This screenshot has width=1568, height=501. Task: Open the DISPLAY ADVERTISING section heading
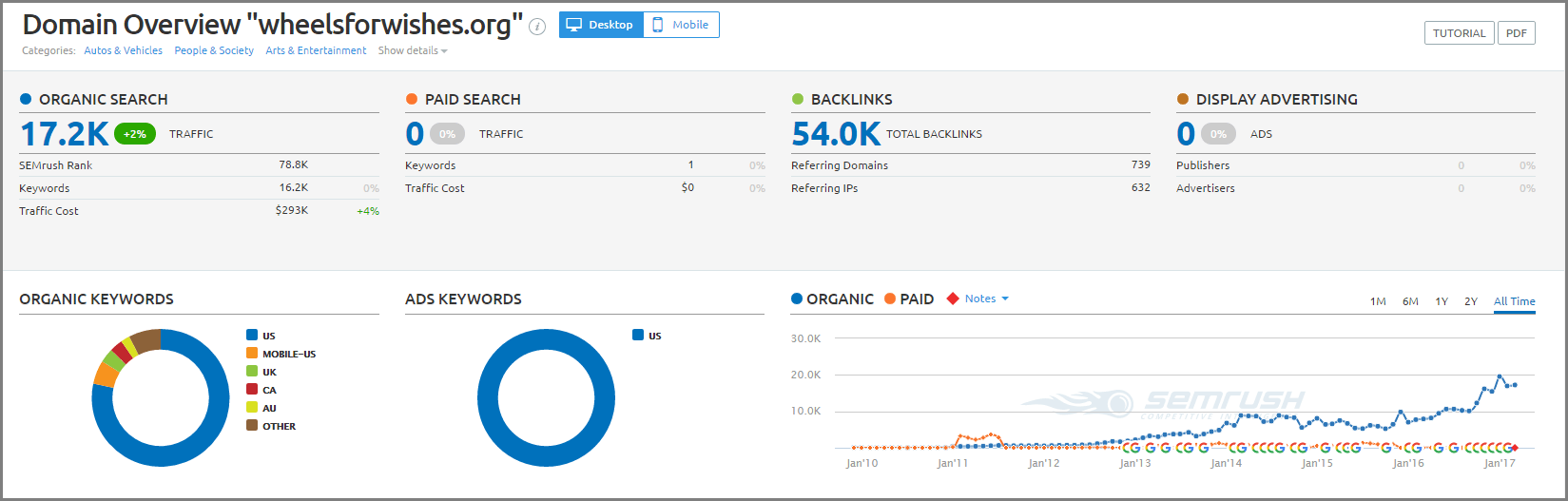[1276, 99]
